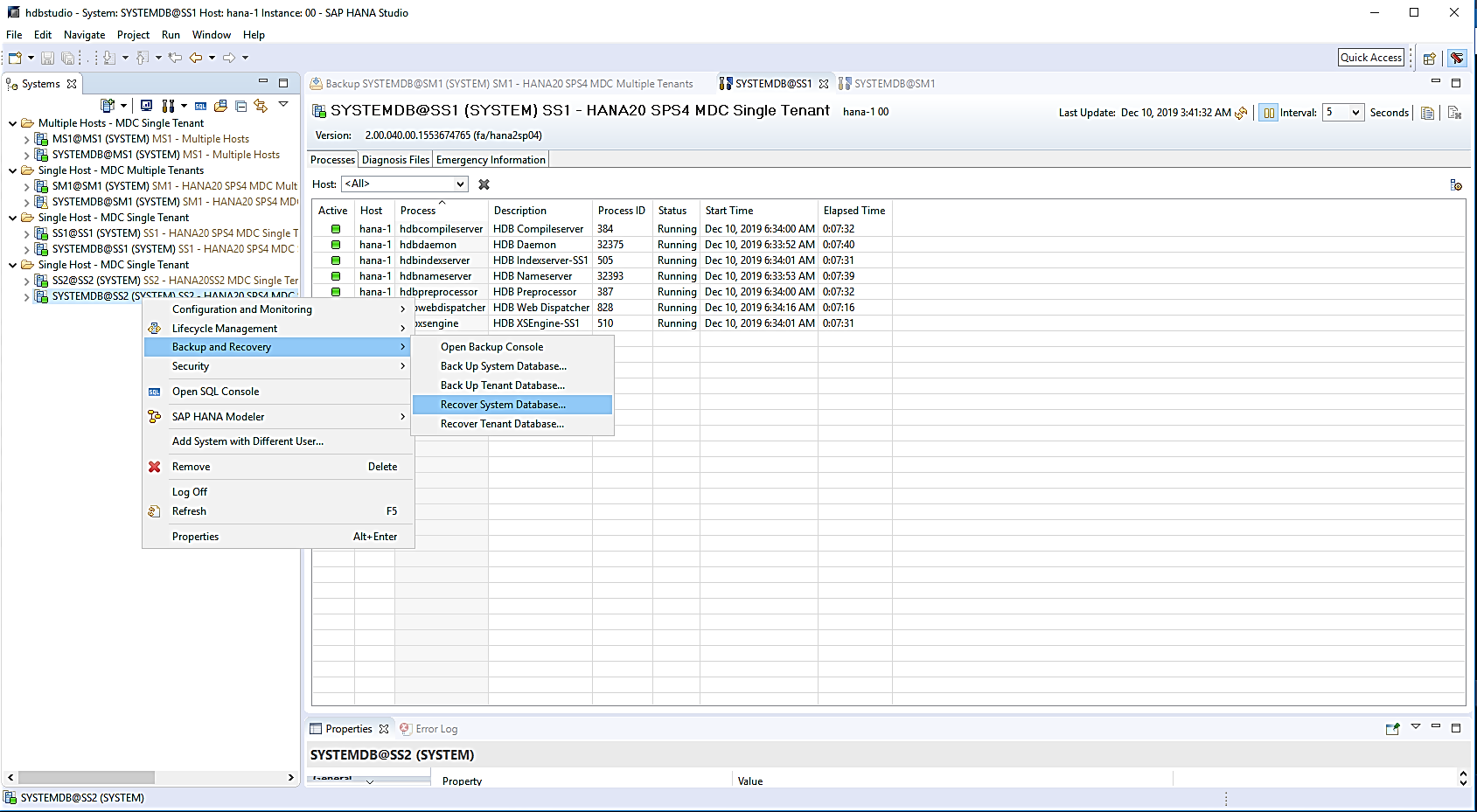Toggle the pause auto-refresh button
Viewport: 1477px width, 812px height.
point(1268,113)
